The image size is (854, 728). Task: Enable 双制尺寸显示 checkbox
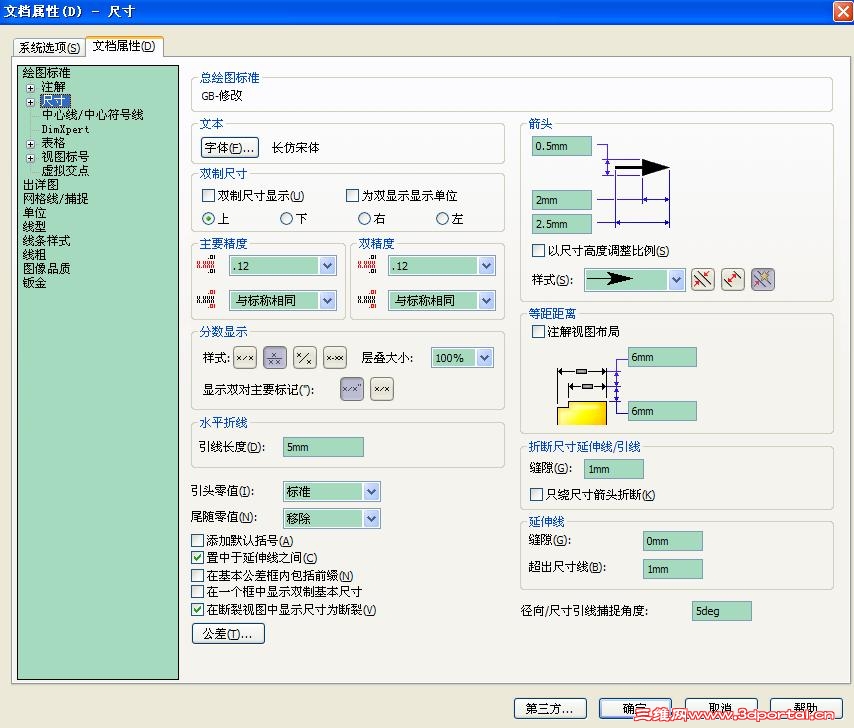tap(208, 195)
